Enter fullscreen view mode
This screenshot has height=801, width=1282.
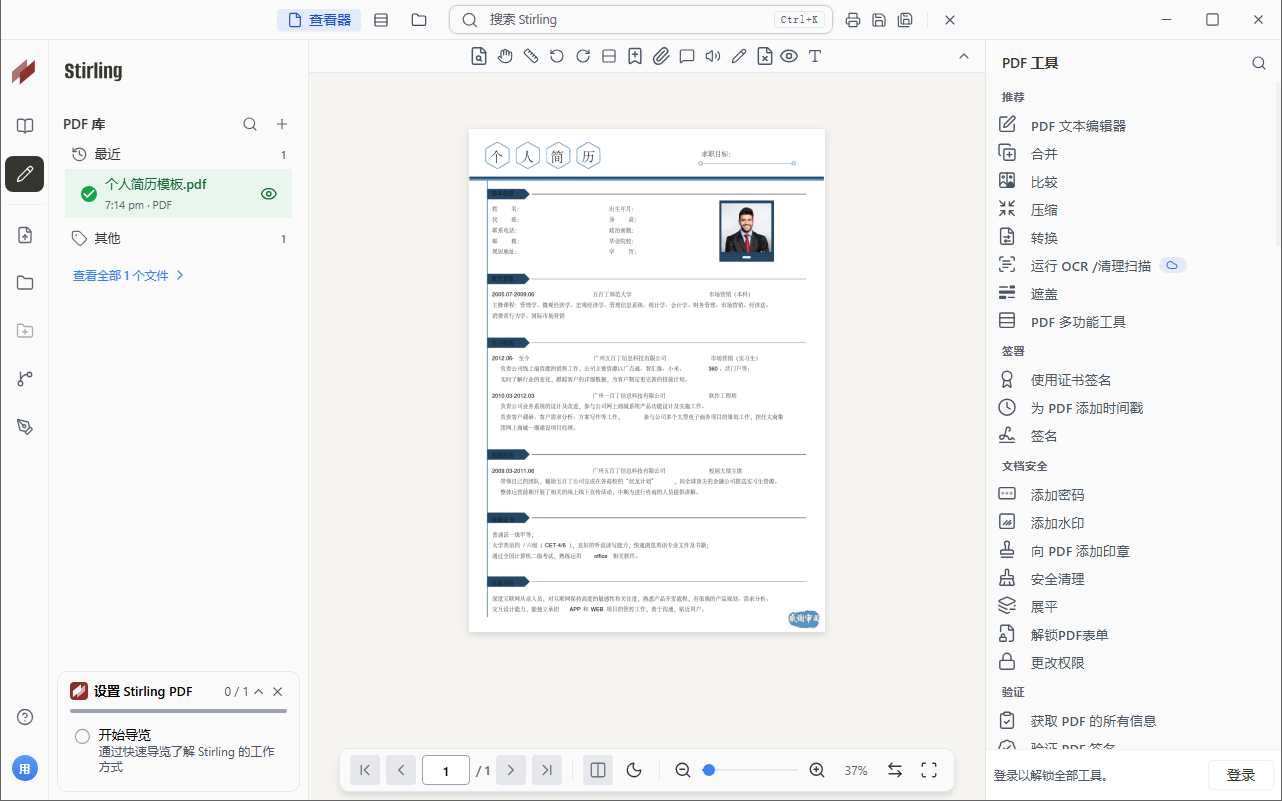click(x=929, y=770)
